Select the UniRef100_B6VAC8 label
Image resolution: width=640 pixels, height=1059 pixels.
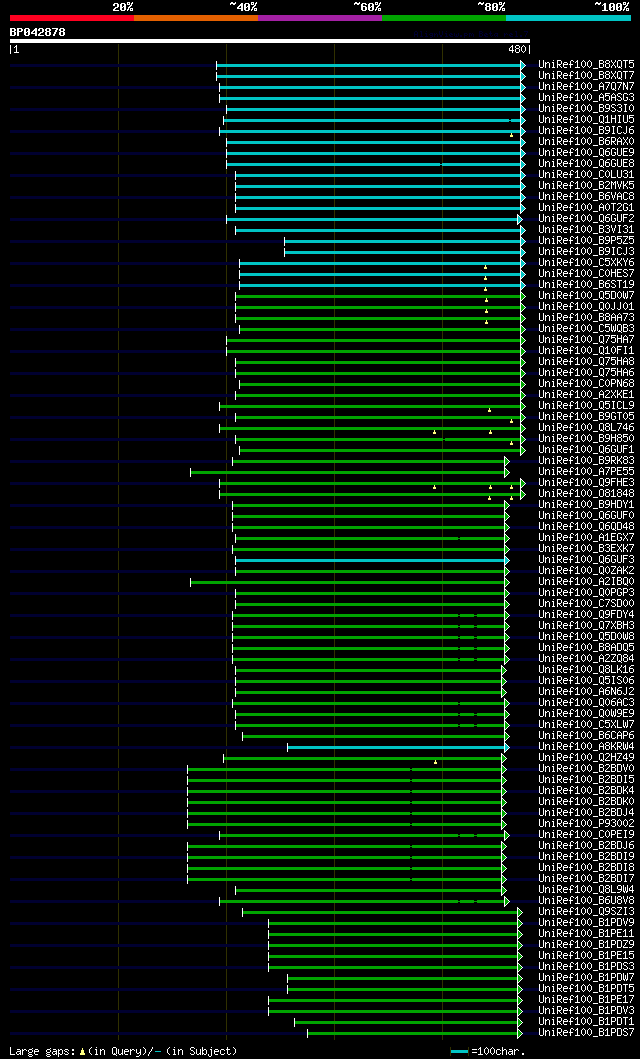[586, 197]
